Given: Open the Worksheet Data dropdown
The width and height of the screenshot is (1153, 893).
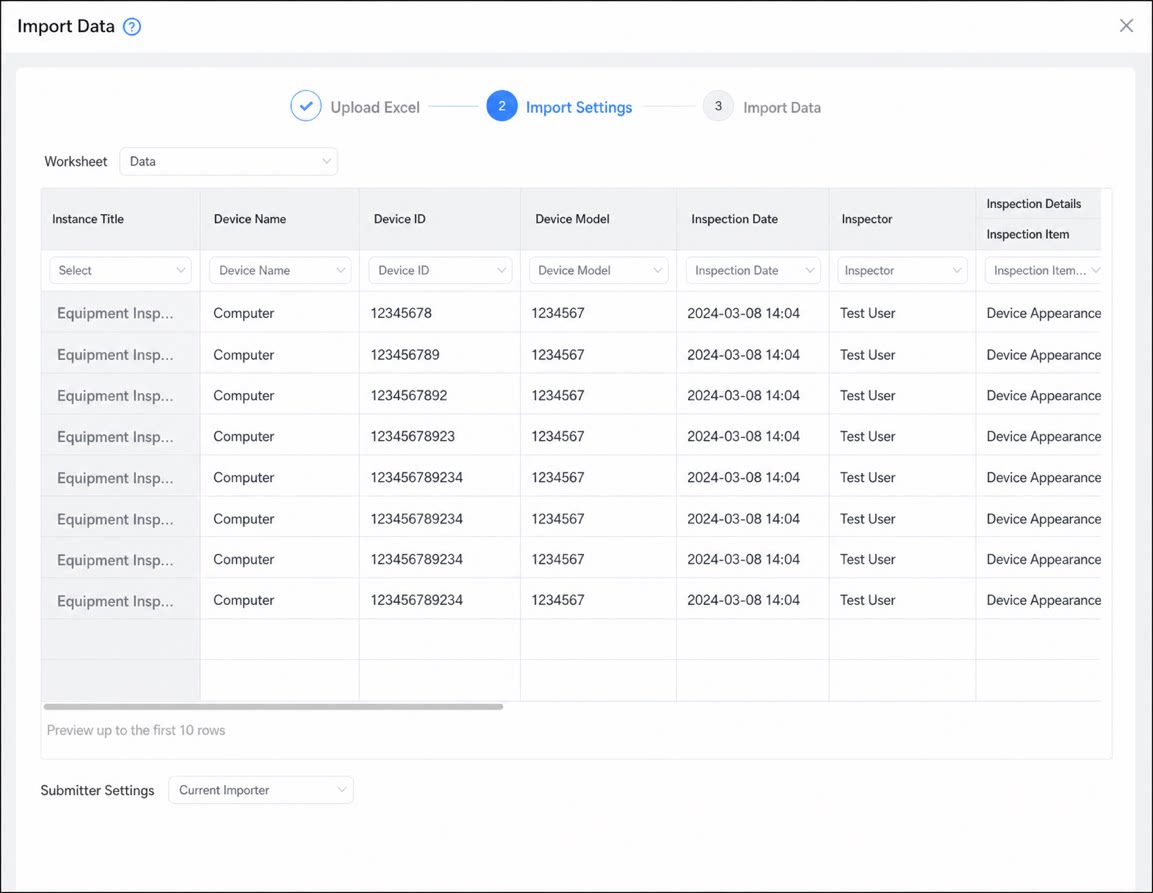Looking at the screenshot, I should click(229, 161).
